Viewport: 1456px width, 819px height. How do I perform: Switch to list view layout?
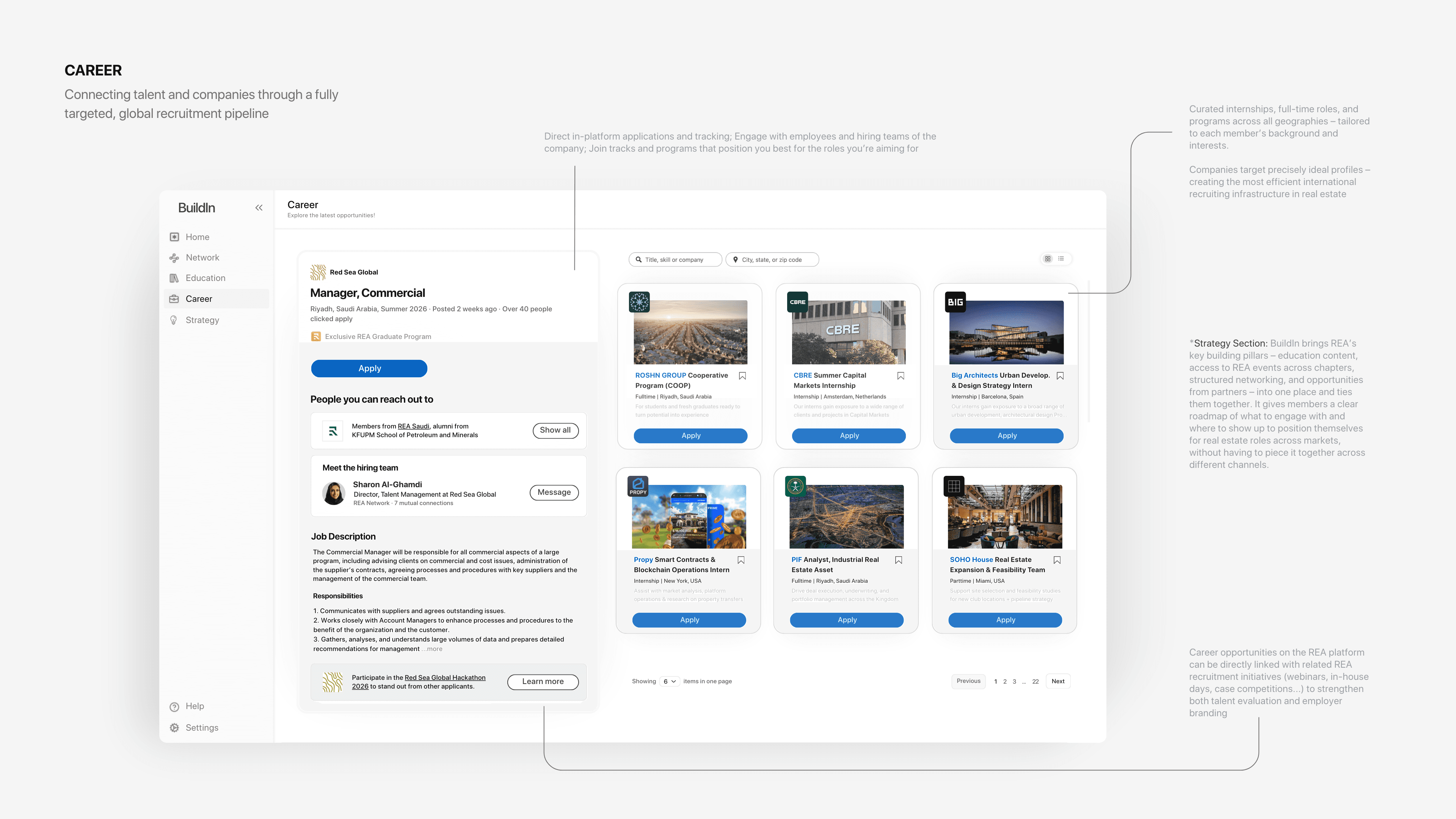(1062, 259)
